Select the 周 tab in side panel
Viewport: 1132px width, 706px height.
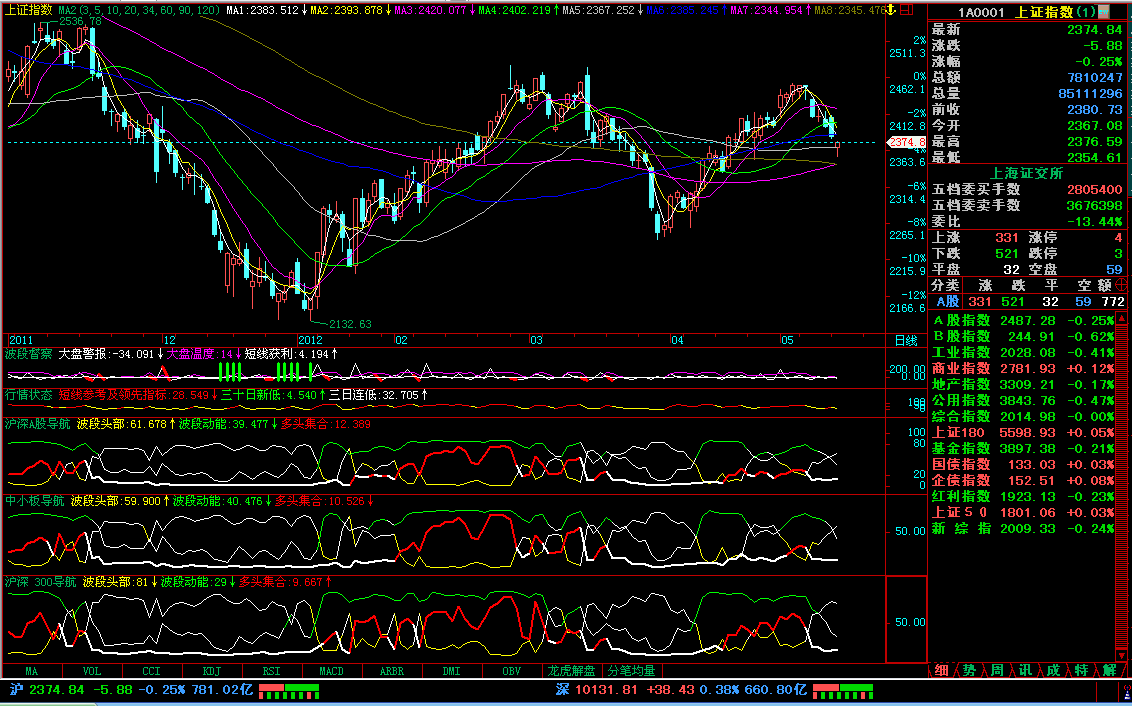[997, 671]
